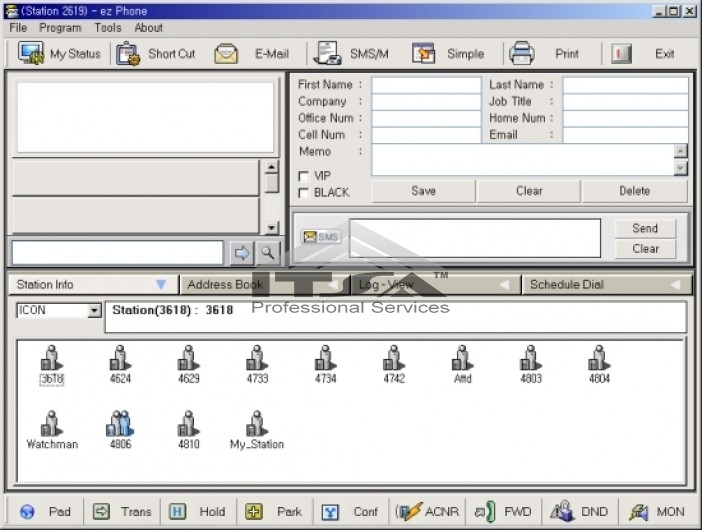Click the Park call icon

(254, 511)
